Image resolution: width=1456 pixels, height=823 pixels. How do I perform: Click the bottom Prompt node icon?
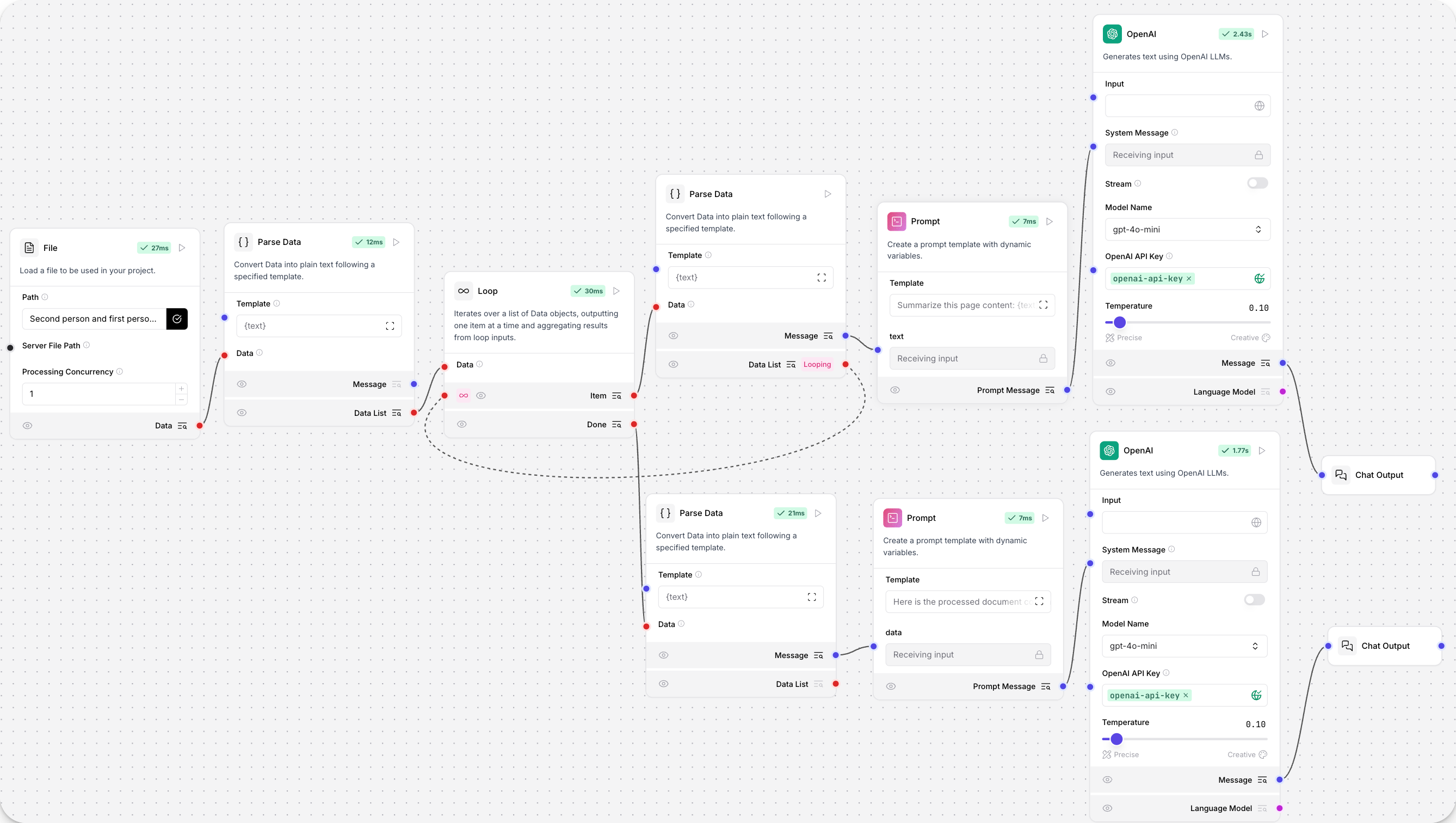click(x=893, y=518)
